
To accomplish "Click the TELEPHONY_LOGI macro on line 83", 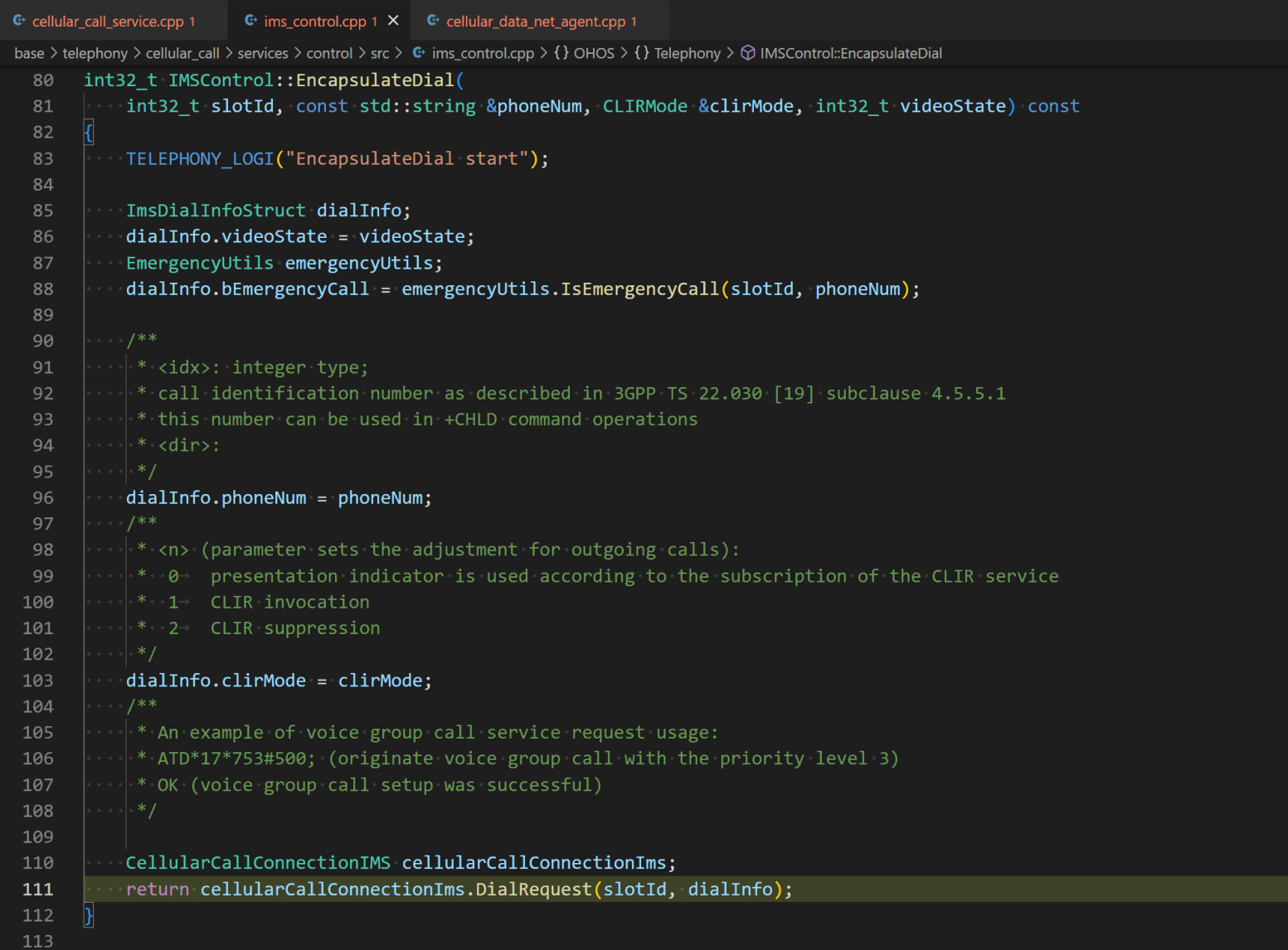I will point(200,158).
